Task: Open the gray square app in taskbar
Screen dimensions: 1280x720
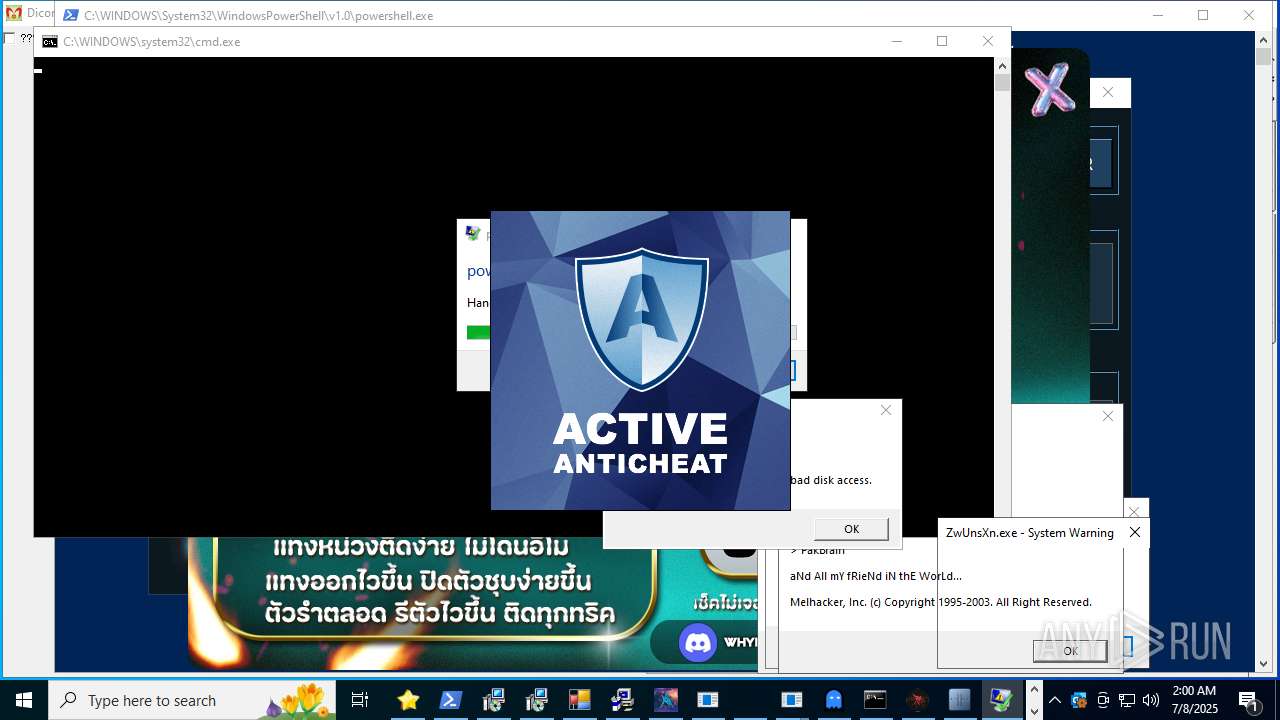Action: (959, 700)
